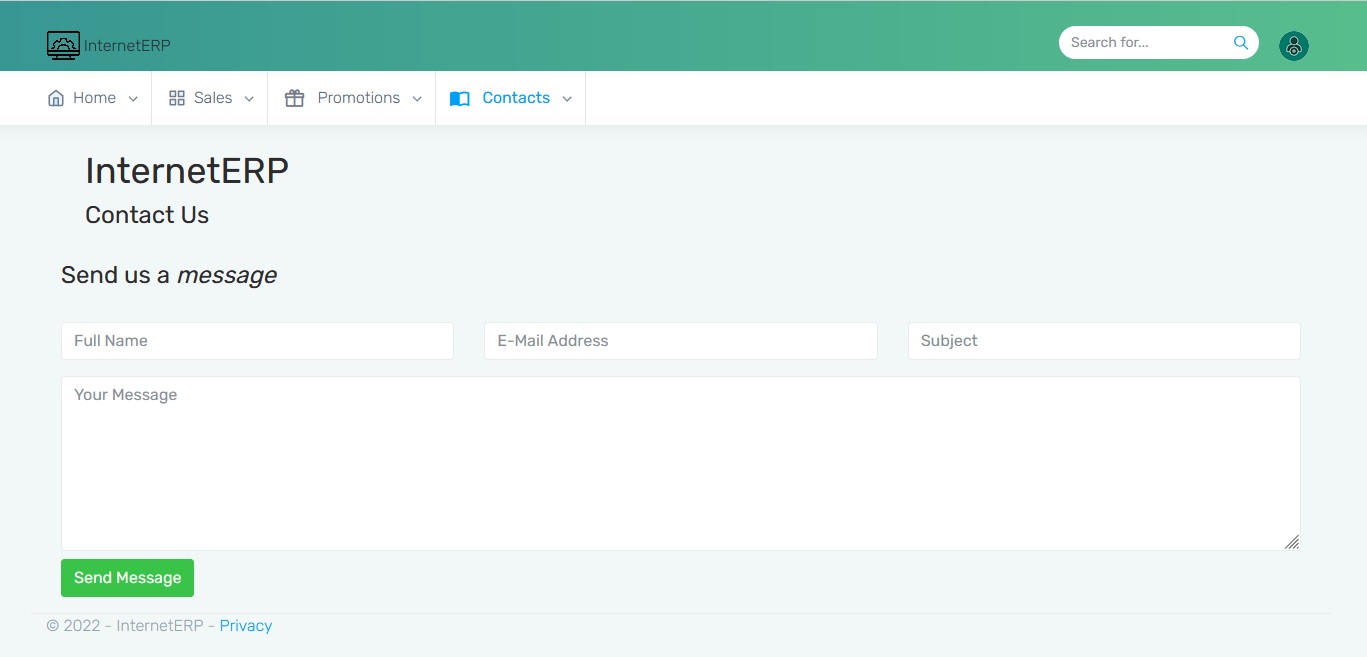Click the search magnifier icon
This screenshot has height=657, width=1367.
(1241, 43)
